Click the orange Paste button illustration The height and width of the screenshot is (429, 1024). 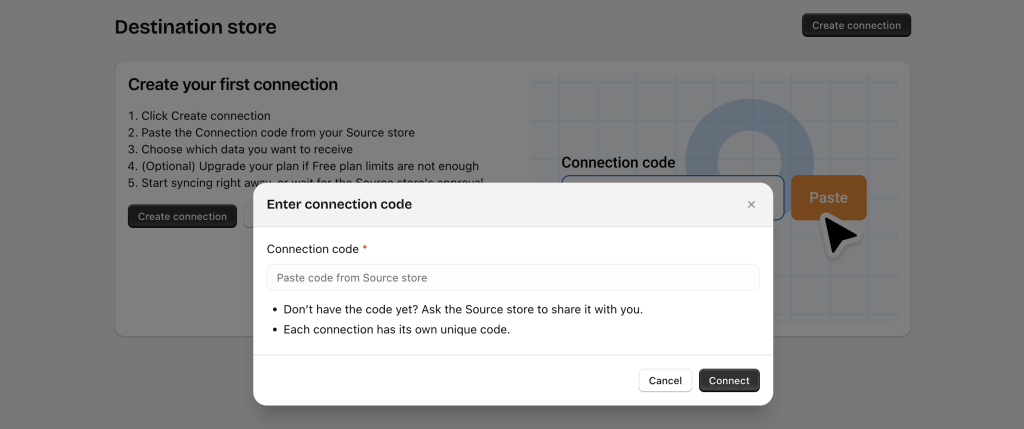(x=828, y=198)
